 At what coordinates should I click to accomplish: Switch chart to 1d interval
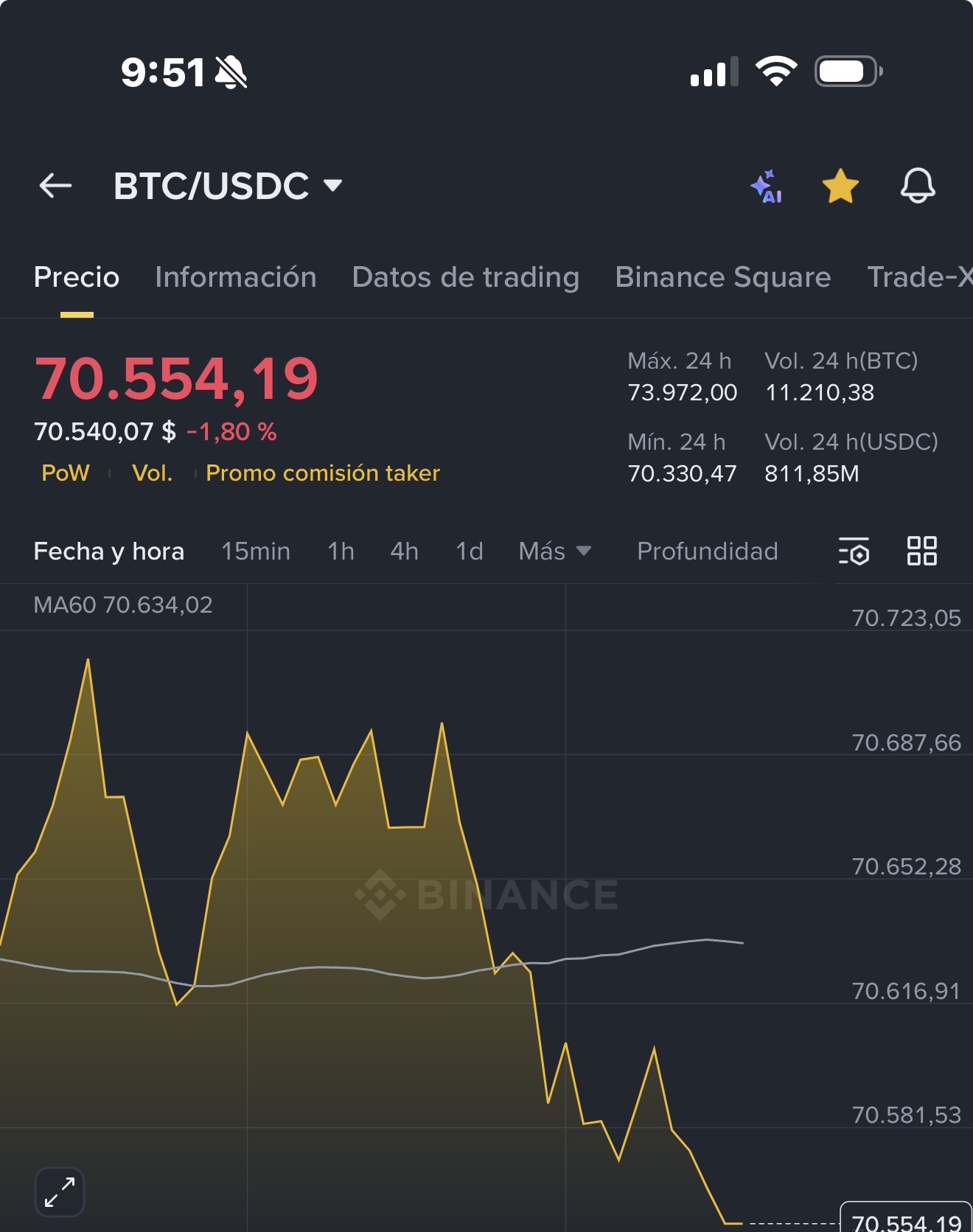pos(470,551)
